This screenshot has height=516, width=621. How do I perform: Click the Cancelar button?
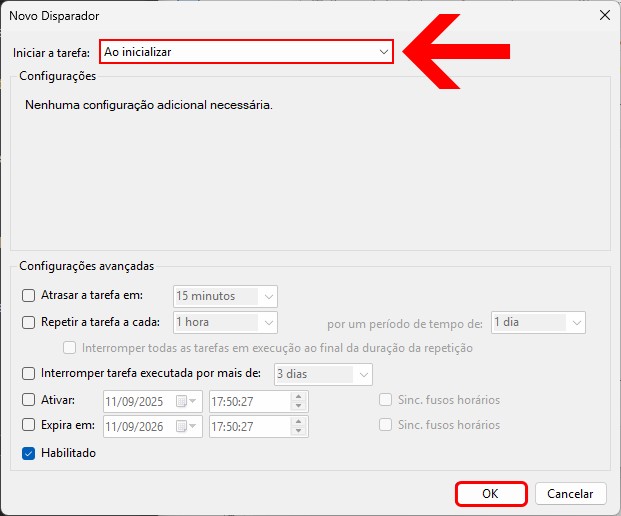pyautogui.click(x=570, y=494)
